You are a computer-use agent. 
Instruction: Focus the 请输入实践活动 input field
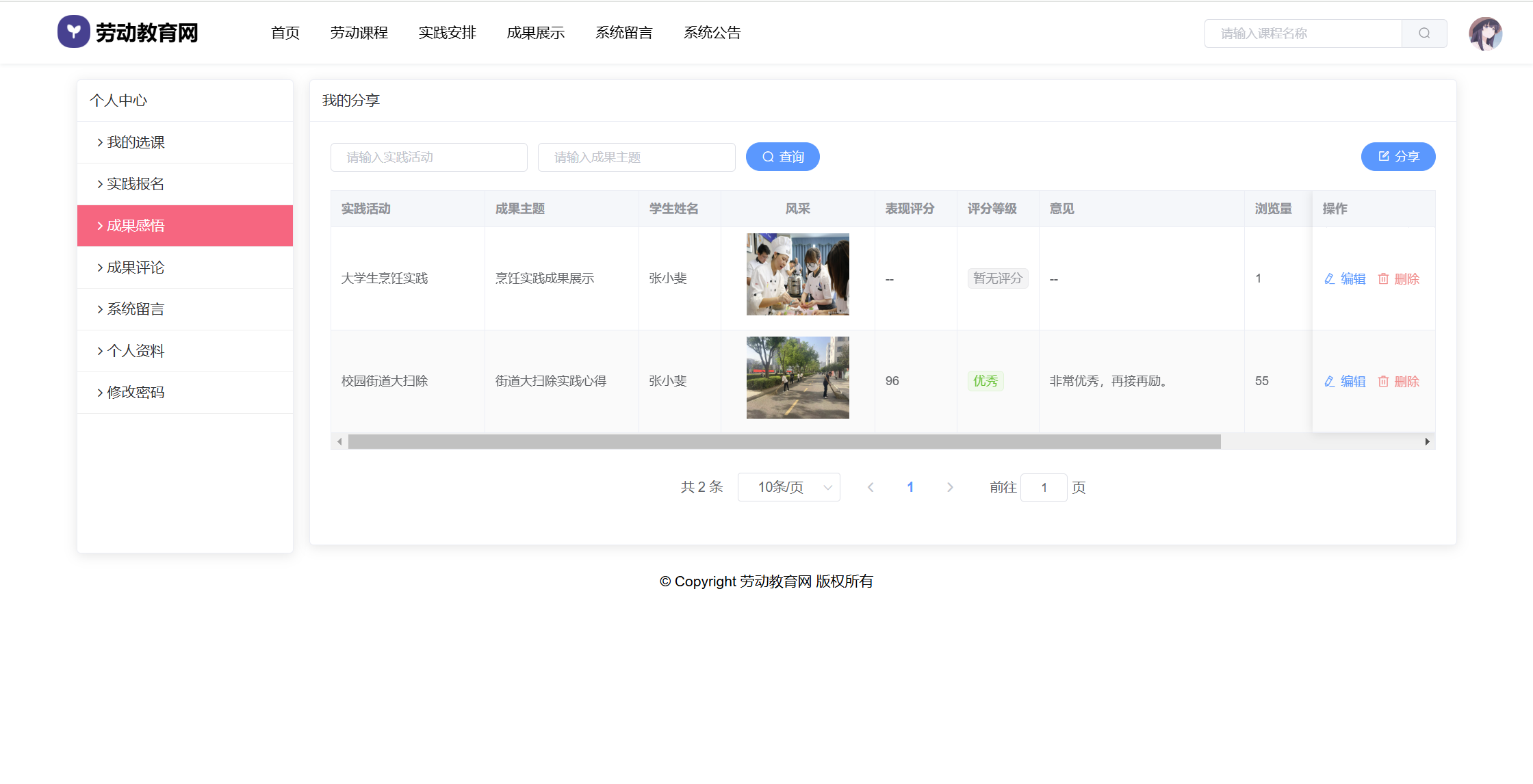[428, 157]
